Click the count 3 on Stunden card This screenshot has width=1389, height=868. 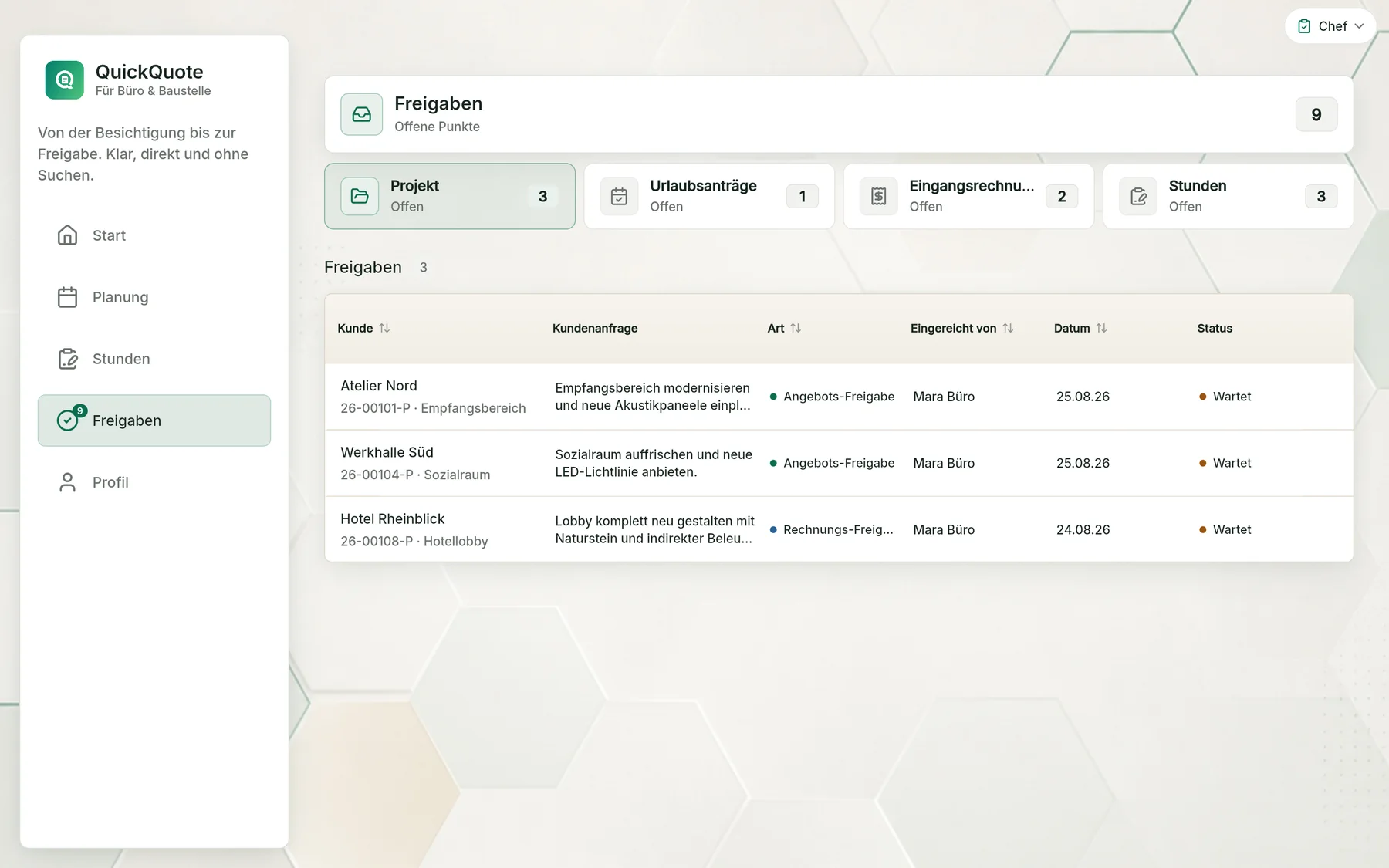(x=1321, y=196)
